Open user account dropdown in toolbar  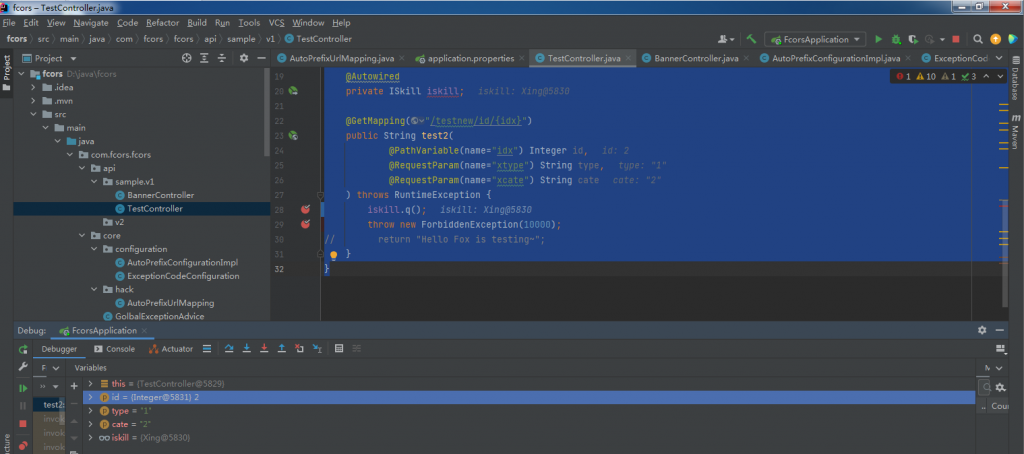click(726, 39)
